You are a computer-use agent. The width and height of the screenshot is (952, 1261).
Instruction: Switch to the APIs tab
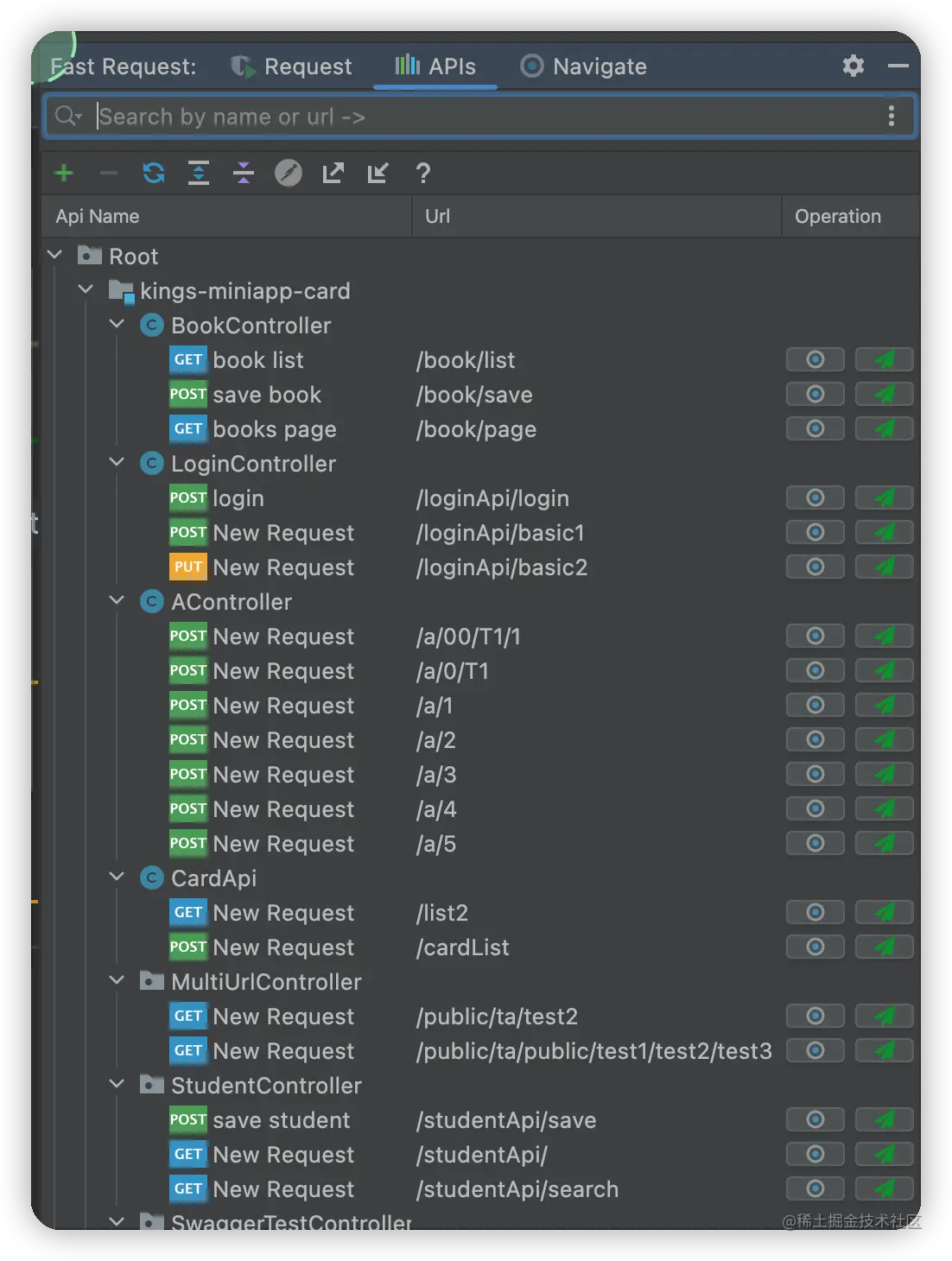(435, 67)
